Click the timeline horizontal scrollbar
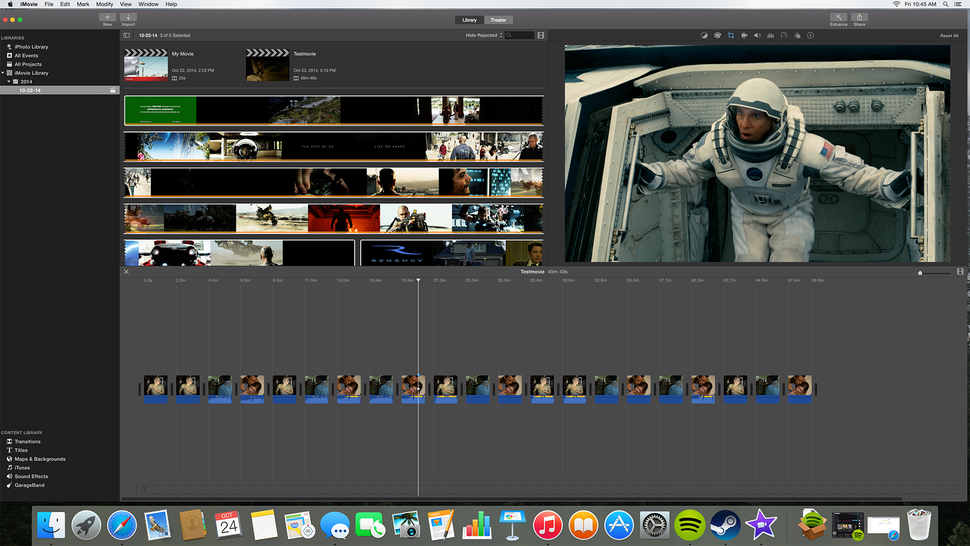970x546 pixels. tap(513, 498)
